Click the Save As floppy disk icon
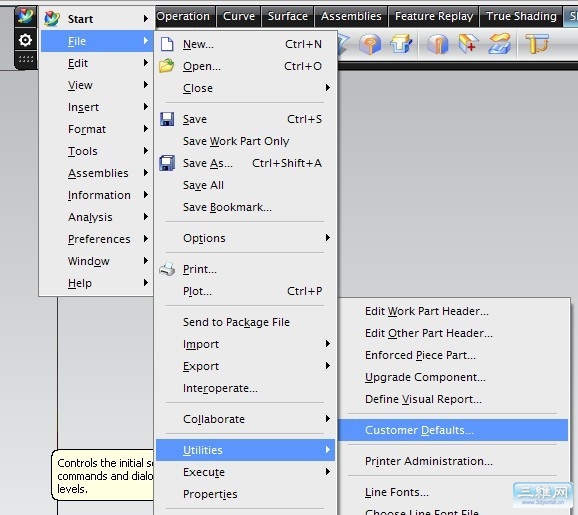Screen dimensions: 578x515 [167, 163]
